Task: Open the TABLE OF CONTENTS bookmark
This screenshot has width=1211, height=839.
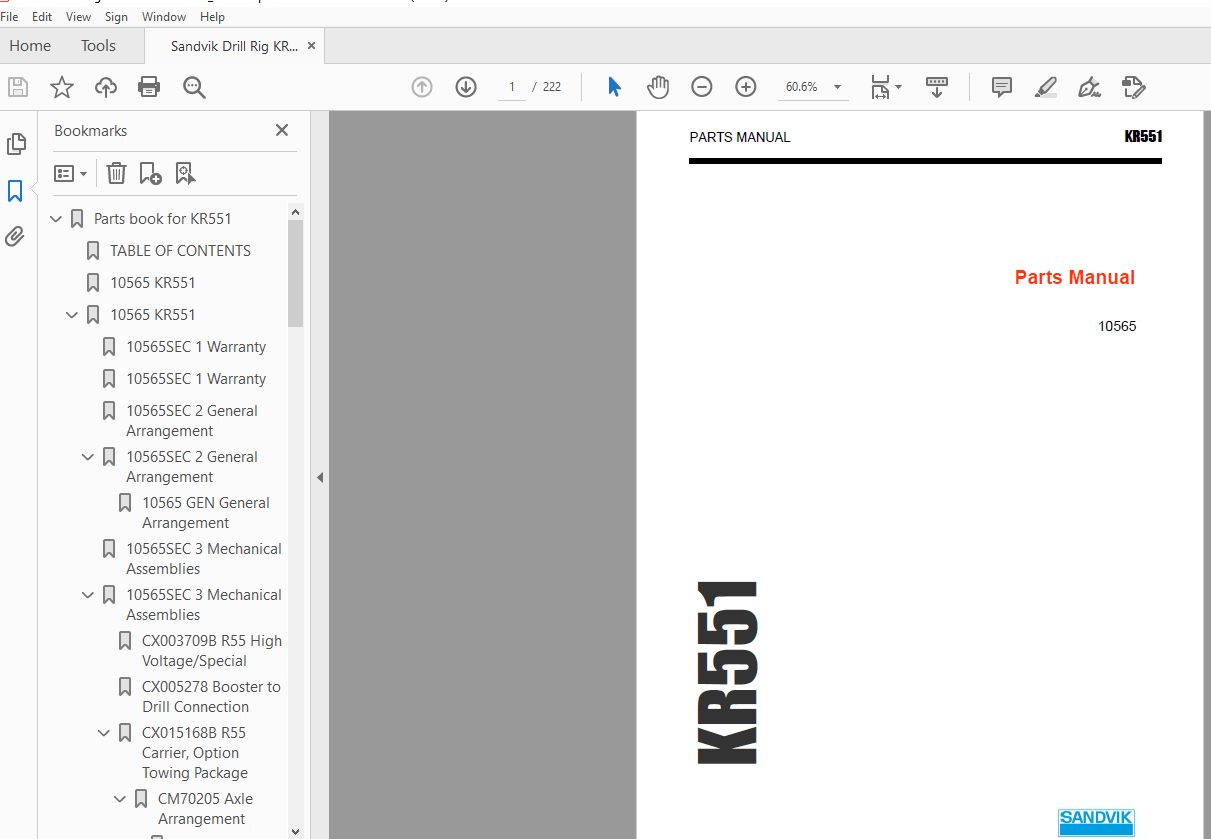Action: tap(180, 251)
